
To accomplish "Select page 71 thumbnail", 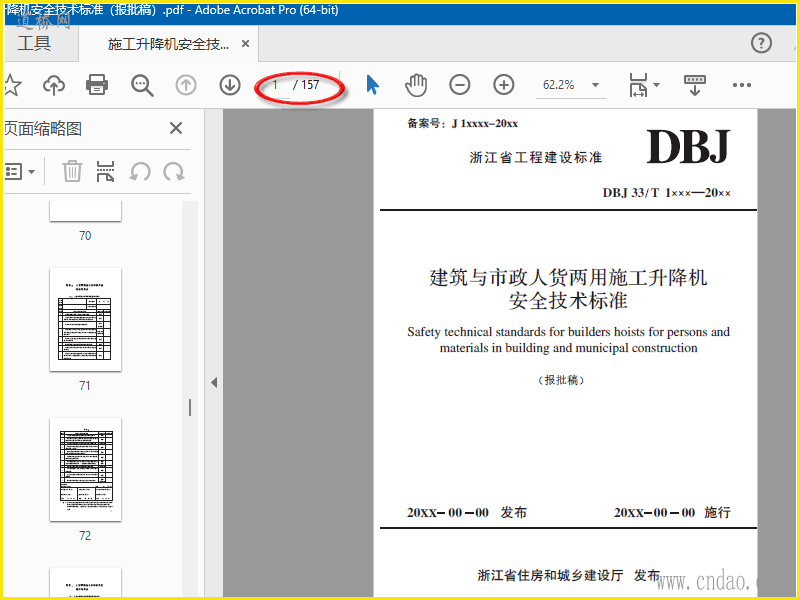I will [x=85, y=319].
